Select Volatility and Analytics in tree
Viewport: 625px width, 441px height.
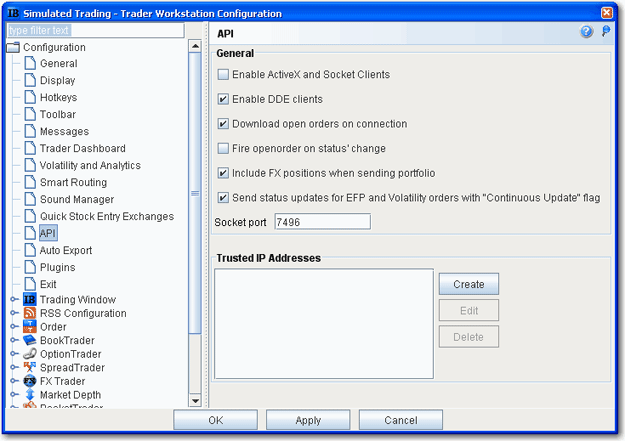(90, 165)
